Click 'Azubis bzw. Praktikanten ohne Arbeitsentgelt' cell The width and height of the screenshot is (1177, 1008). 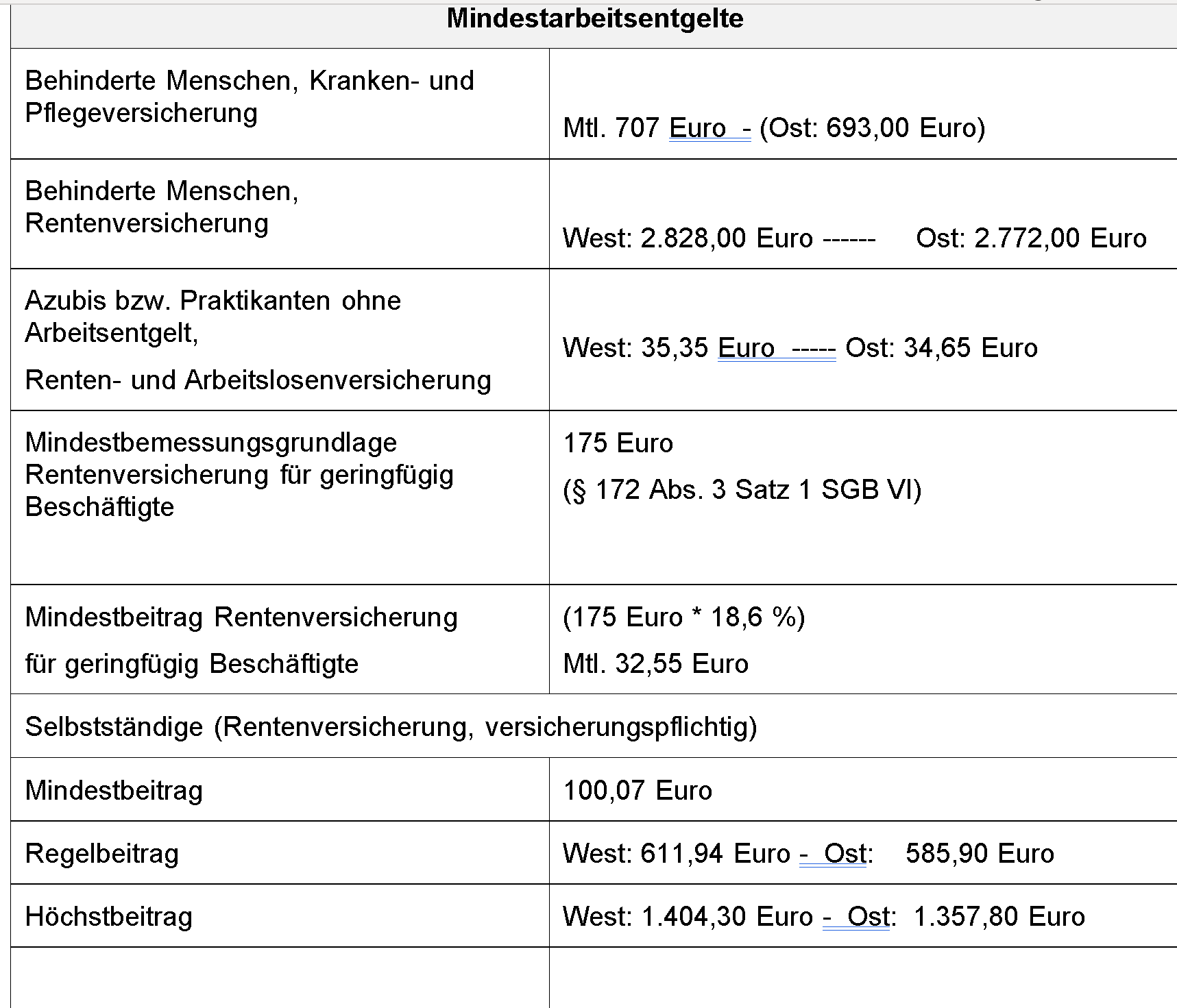pos(213,317)
